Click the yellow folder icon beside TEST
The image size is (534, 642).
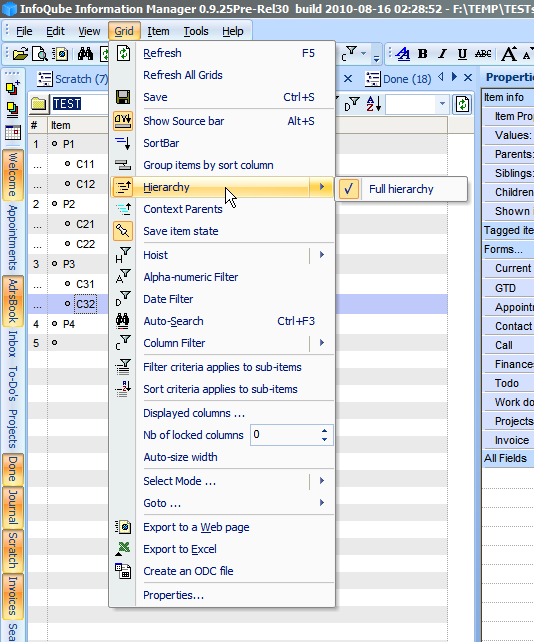tap(38, 104)
